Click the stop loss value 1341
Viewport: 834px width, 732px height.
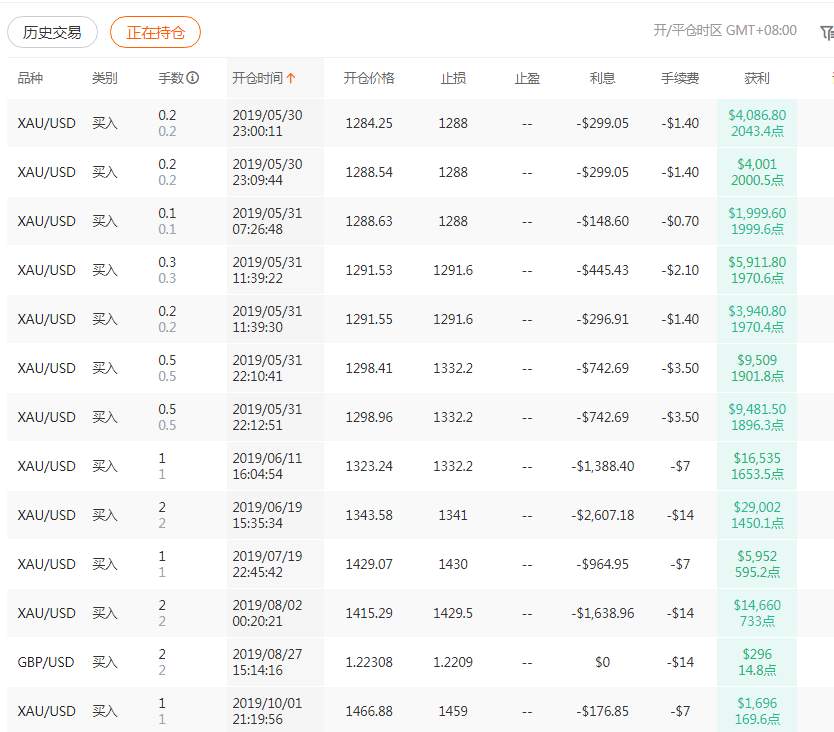point(453,515)
